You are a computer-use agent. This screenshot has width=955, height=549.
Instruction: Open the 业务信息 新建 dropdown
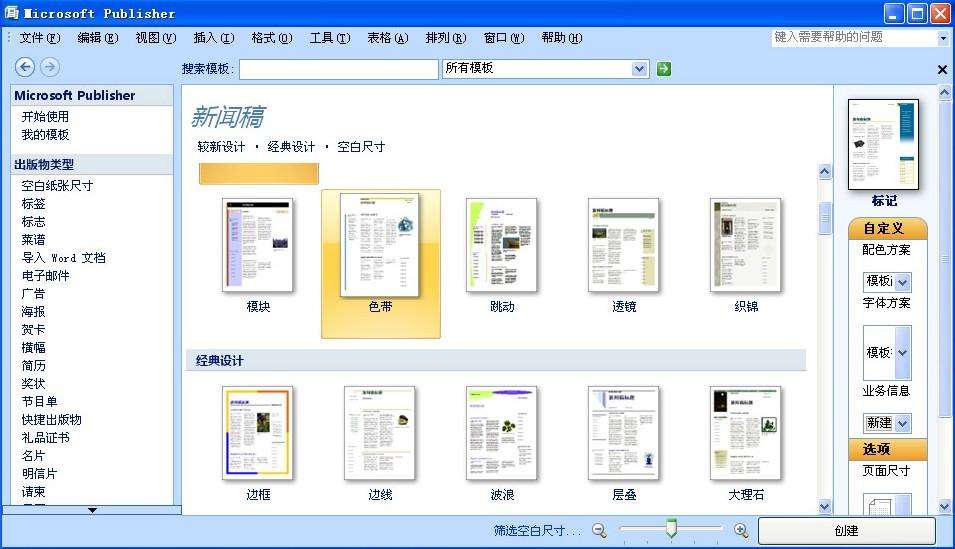(903, 423)
